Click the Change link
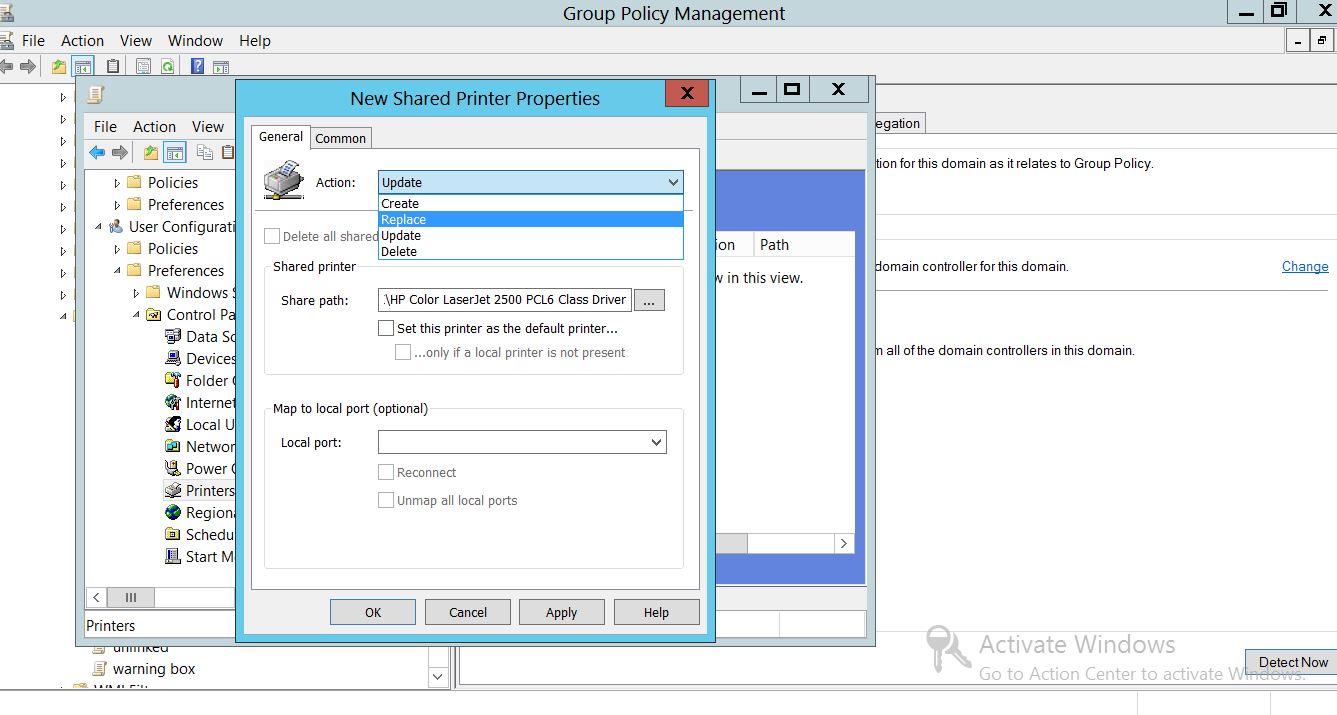 pyautogui.click(x=1305, y=267)
